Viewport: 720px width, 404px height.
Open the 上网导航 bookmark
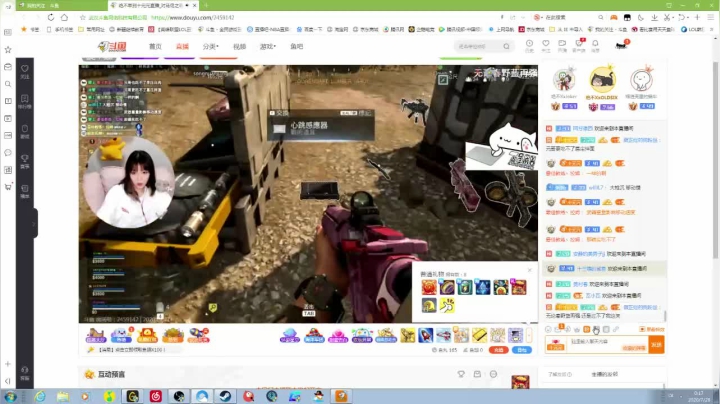(501, 29)
